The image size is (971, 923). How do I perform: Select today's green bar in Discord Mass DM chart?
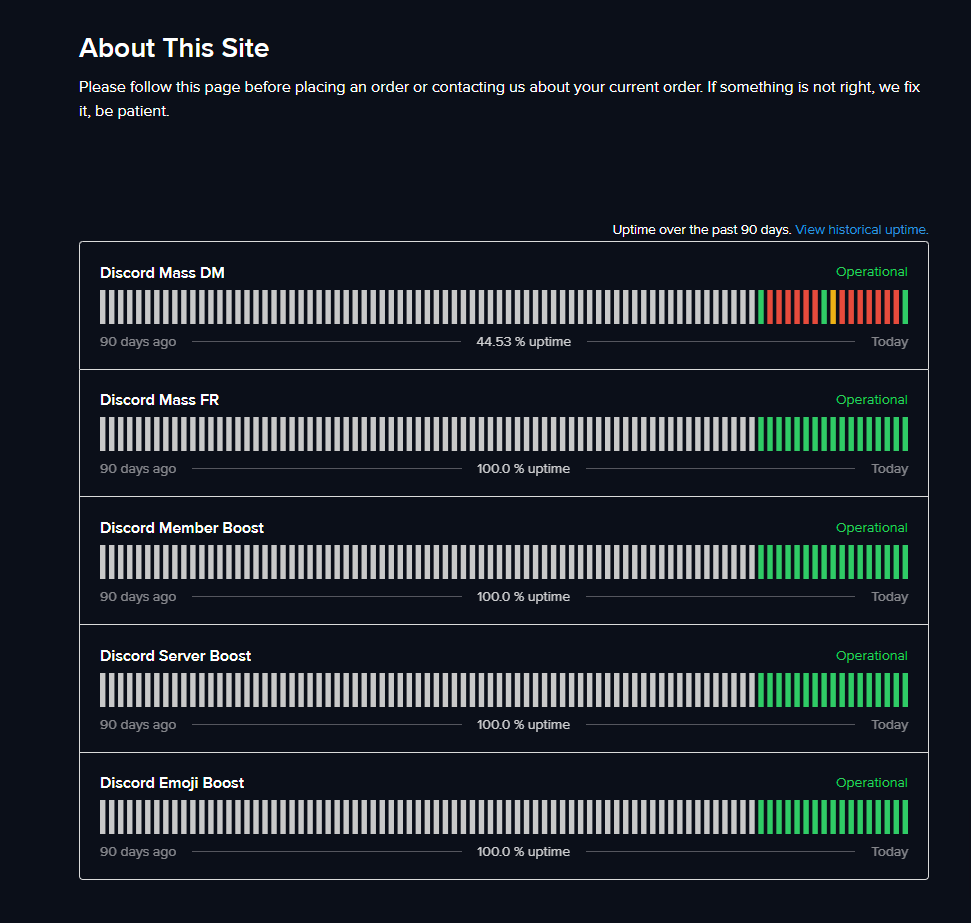click(905, 307)
